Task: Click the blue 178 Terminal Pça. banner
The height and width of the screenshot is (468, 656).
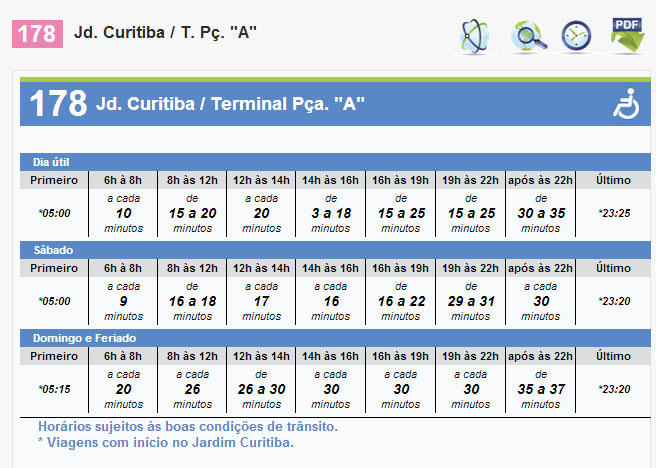Action: (x=335, y=104)
